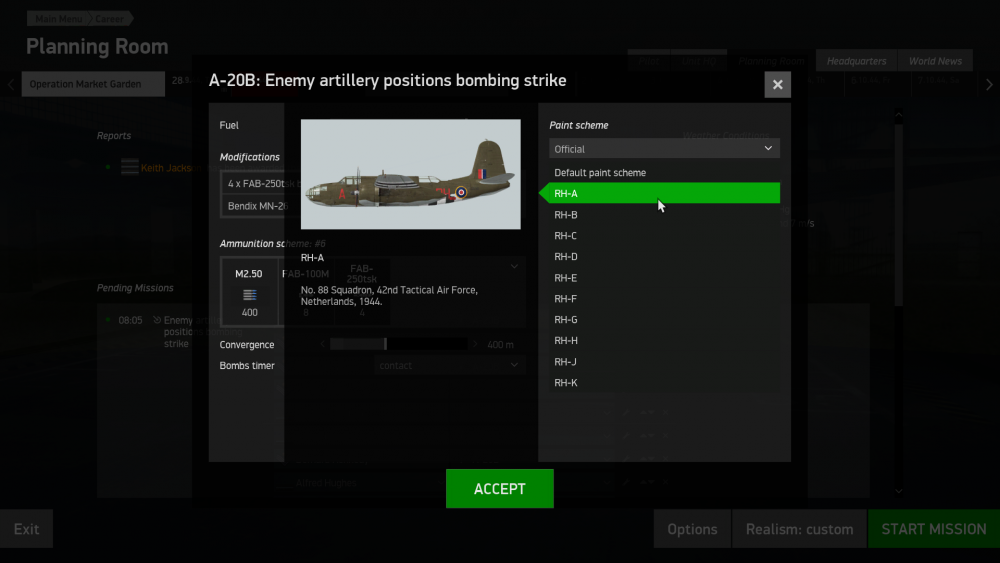
Task: Select the M2.50 ammunition belt icon
Action: 249,294
